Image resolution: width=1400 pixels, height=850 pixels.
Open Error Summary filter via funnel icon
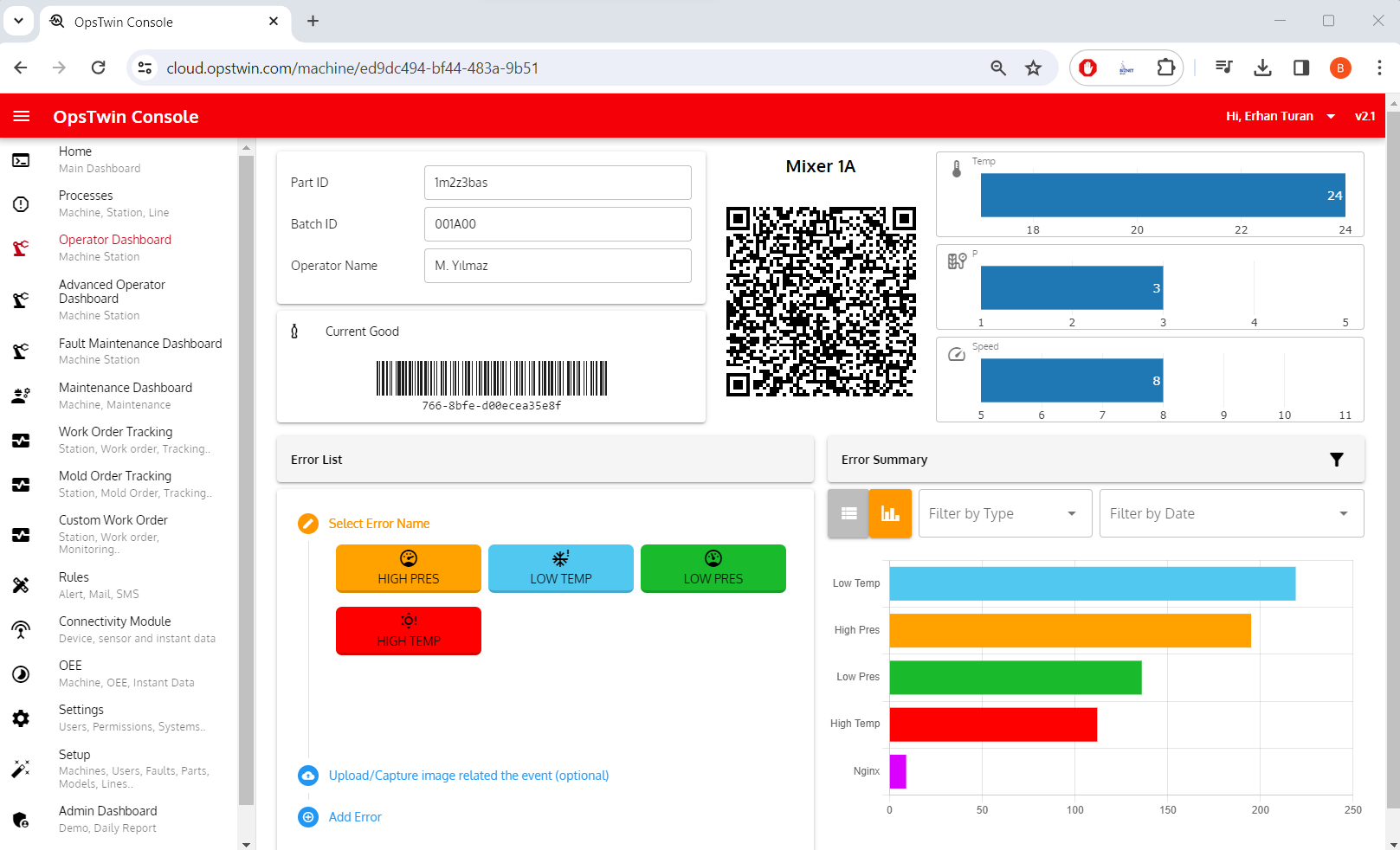(1337, 460)
